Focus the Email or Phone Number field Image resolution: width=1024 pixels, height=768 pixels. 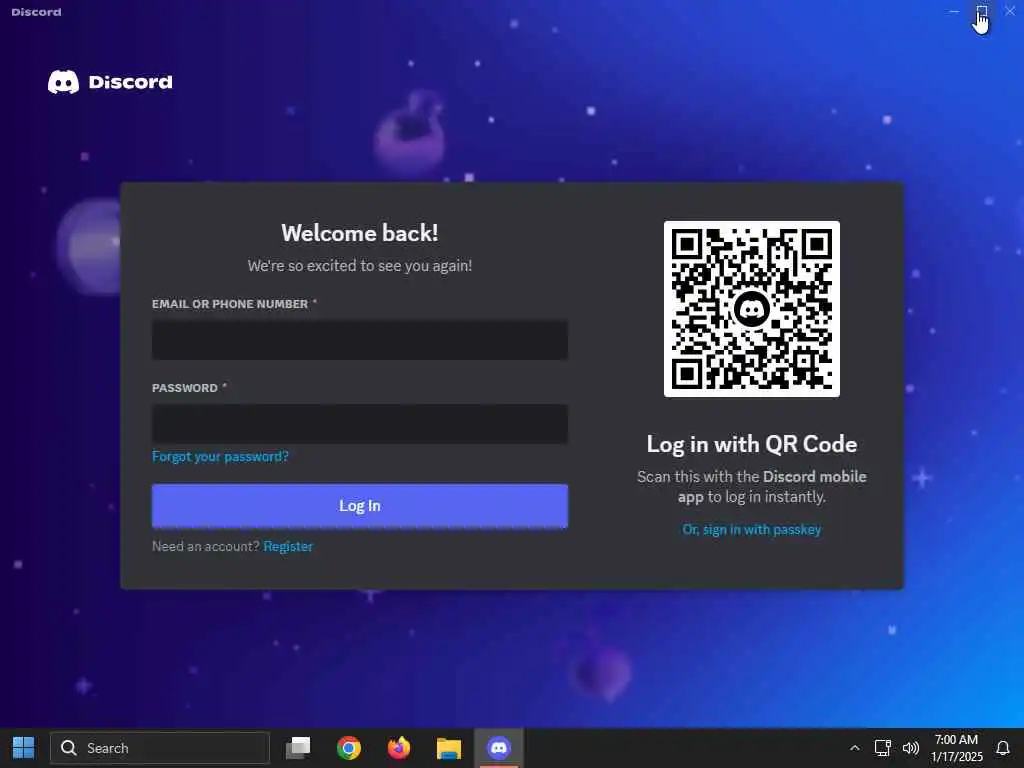360,340
